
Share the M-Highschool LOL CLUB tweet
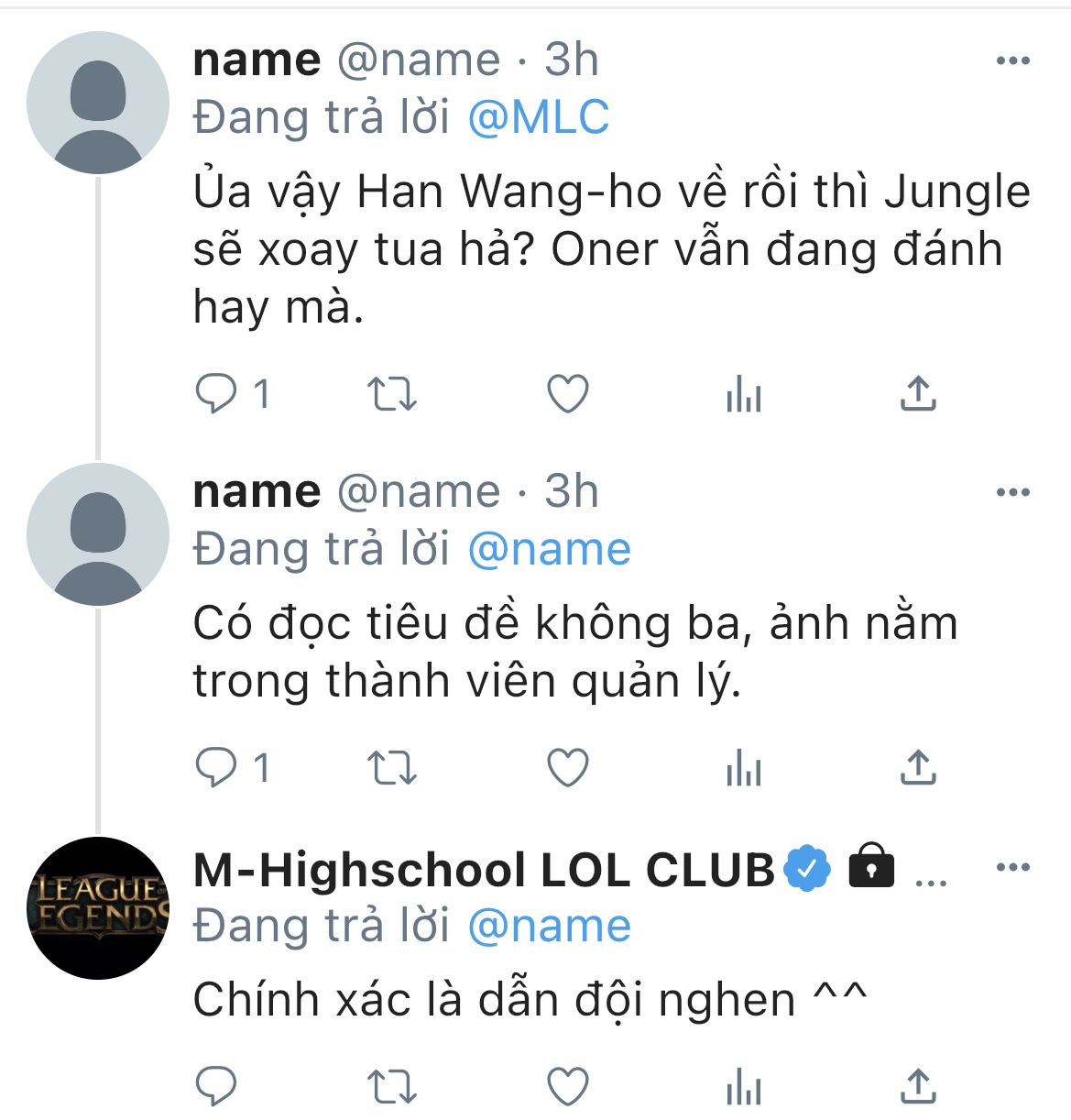(917, 1085)
